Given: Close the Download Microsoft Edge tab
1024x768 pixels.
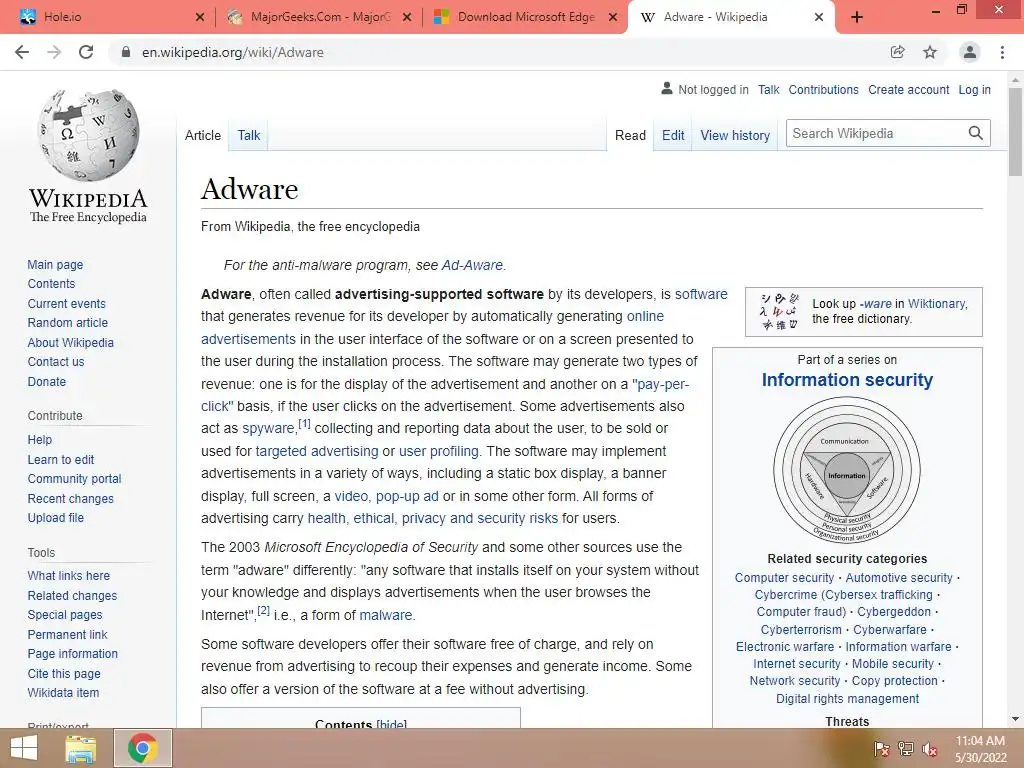Looking at the screenshot, I should [613, 18].
